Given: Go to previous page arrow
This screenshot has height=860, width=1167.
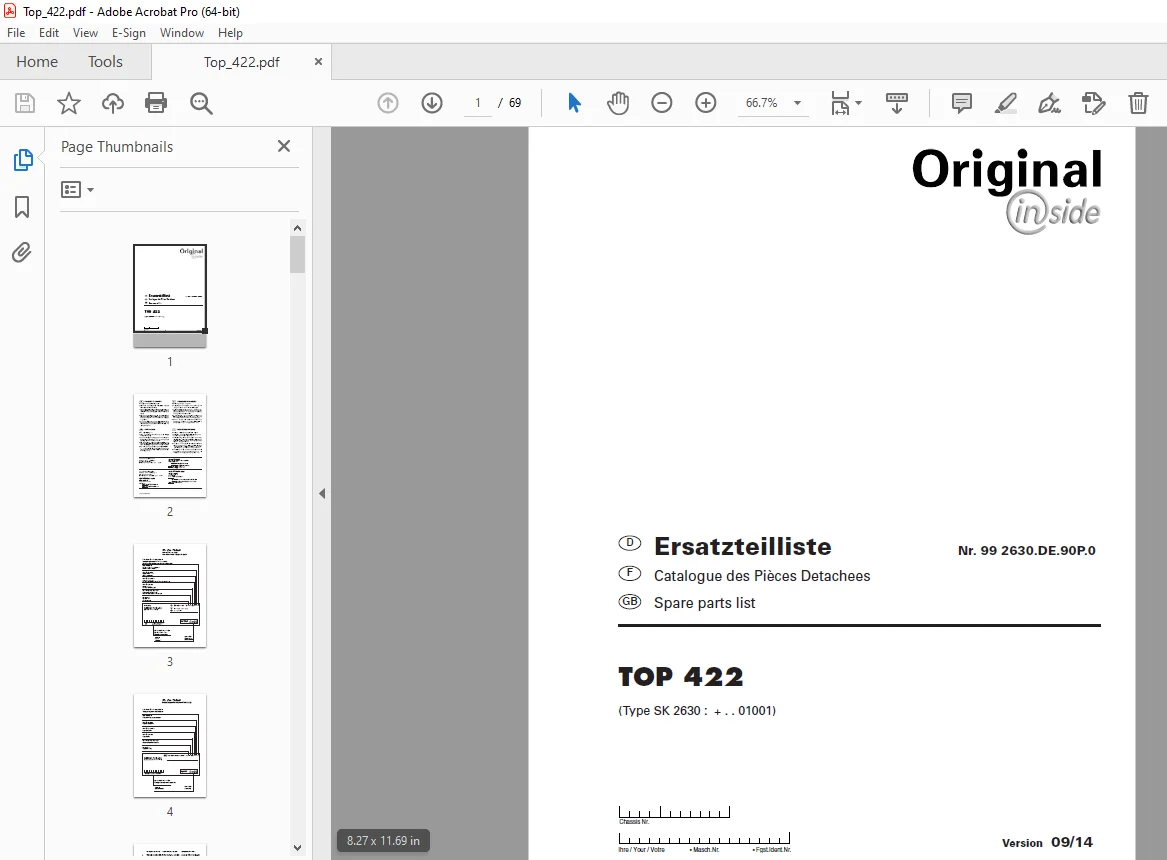Looking at the screenshot, I should pos(388,103).
